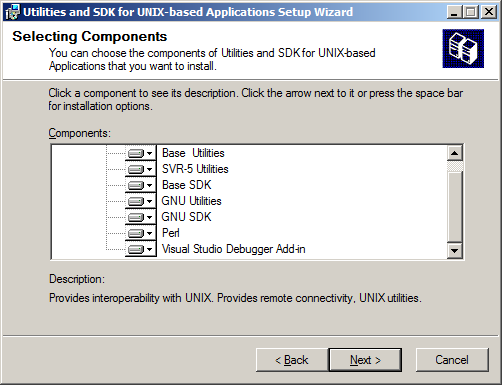Click the server graphic in header banner
This screenshot has width=502, height=385.
click(463, 49)
